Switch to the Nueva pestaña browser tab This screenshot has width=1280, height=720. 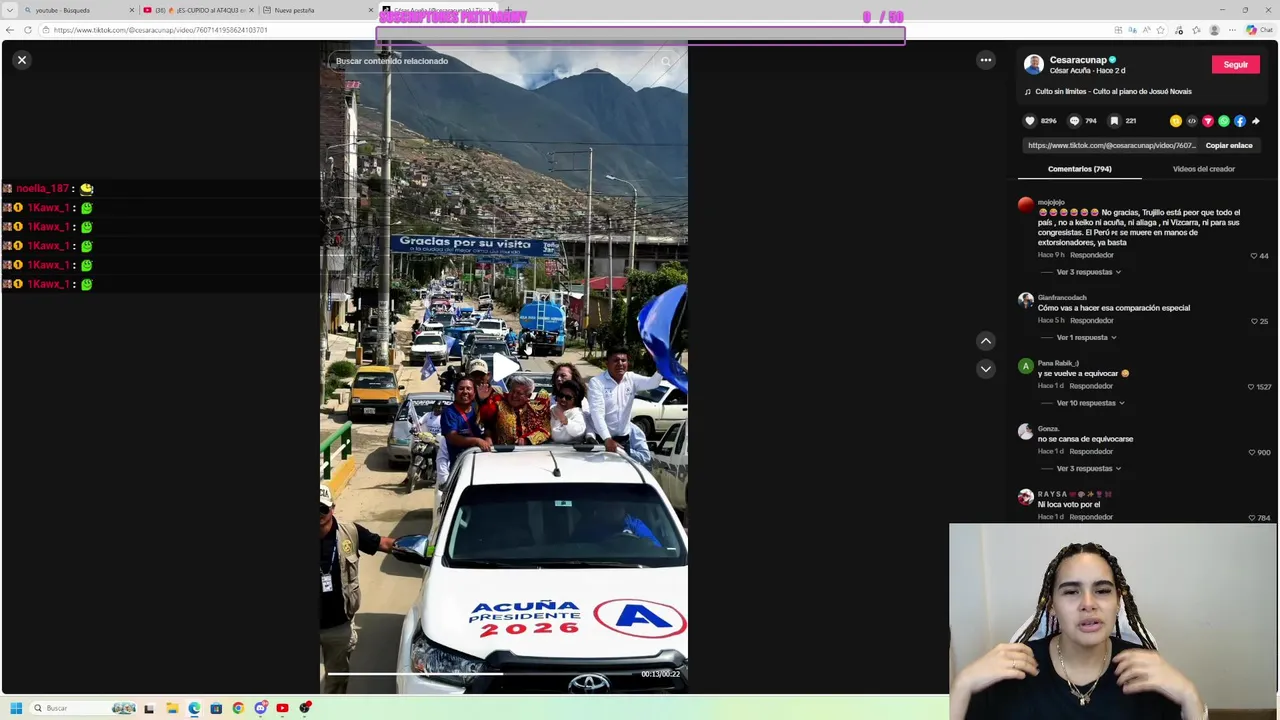(315, 10)
